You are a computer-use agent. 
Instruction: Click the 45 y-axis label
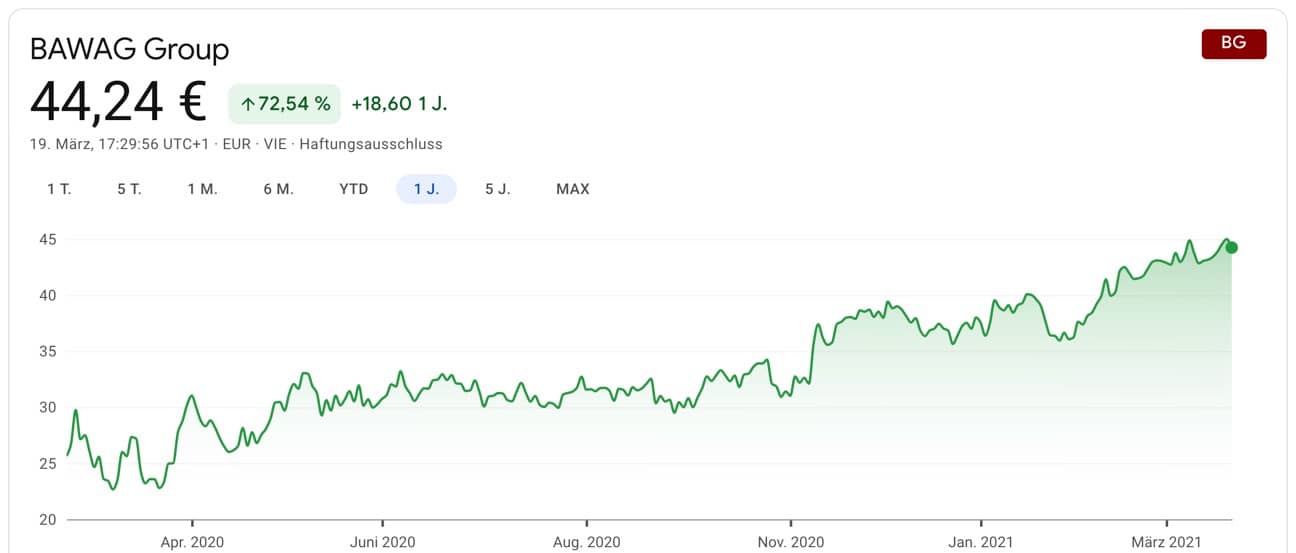coord(48,240)
